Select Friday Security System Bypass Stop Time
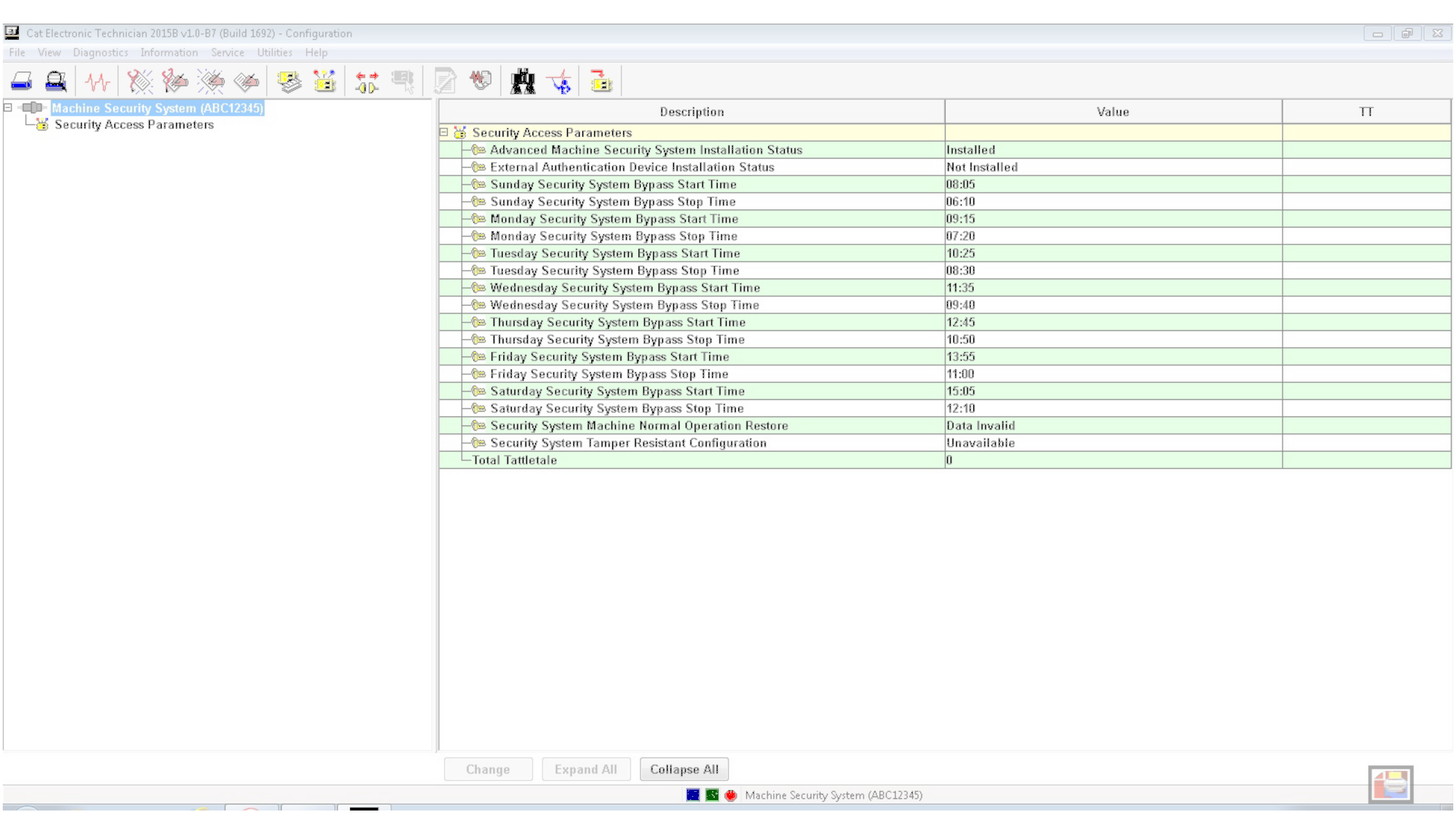This screenshot has height=832, width=1456. click(x=945, y=374)
